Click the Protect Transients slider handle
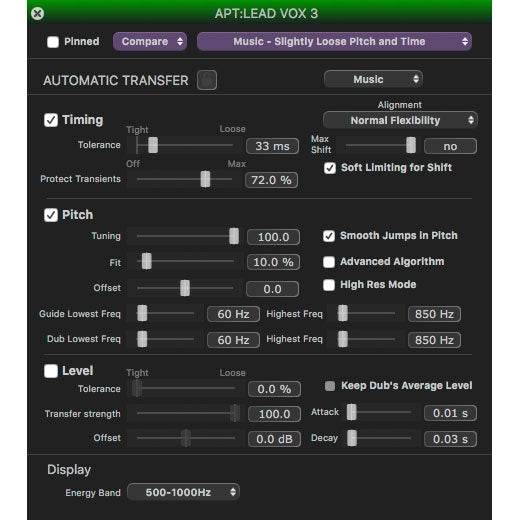This screenshot has width=520, height=520. (x=205, y=179)
